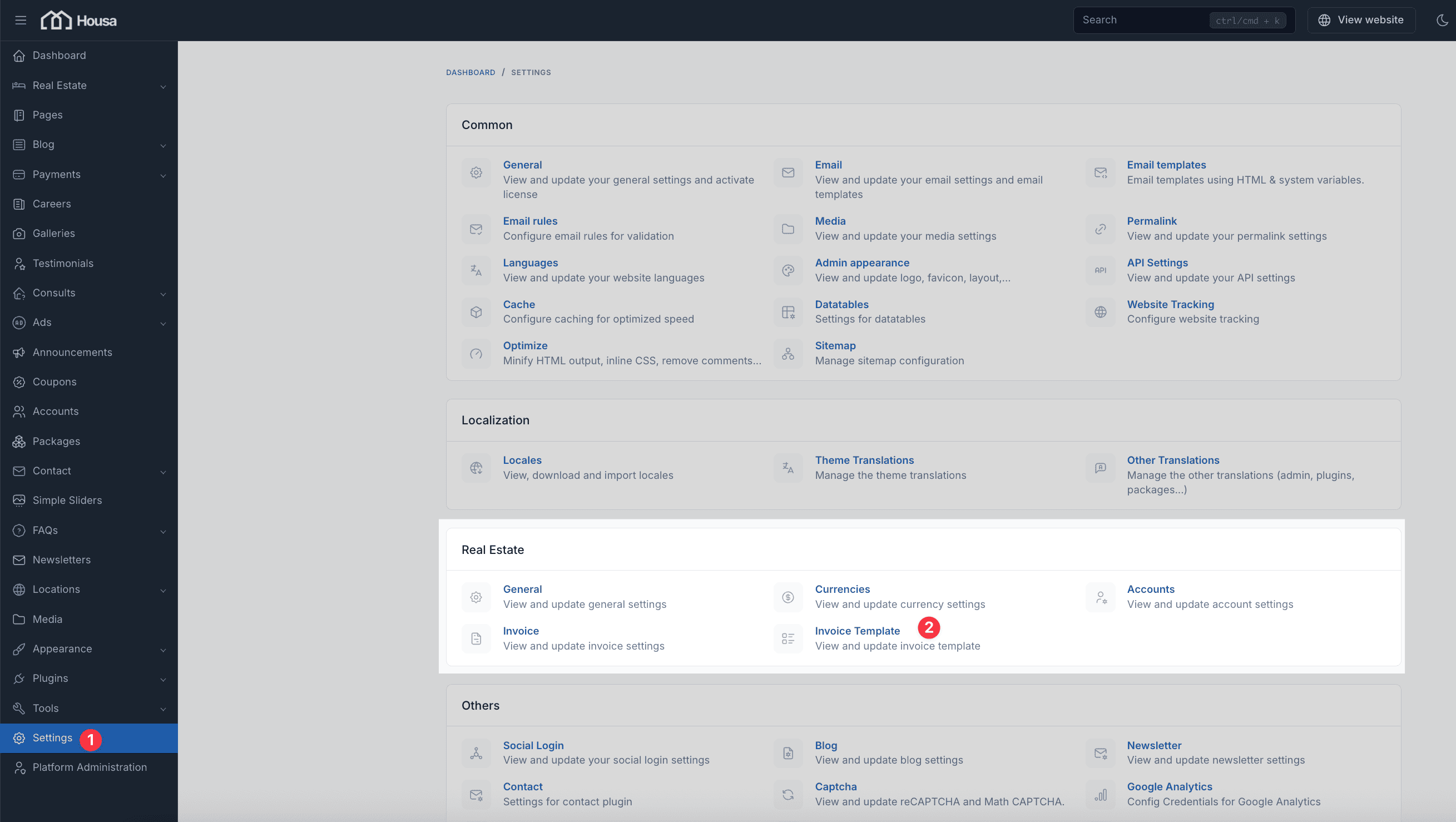This screenshot has height=822, width=1456.
Task: Expand the Payments sidebar submenu
Action: tap(89, 174)
